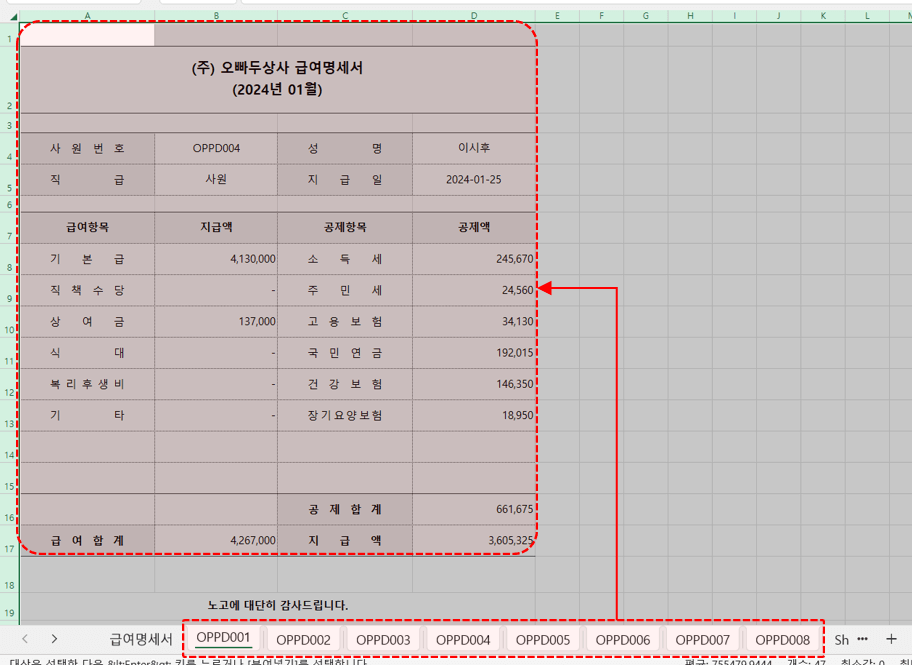Viewport: 912px width, 666px height.
Task: Select column B header
Action: [x=216, y=16]
